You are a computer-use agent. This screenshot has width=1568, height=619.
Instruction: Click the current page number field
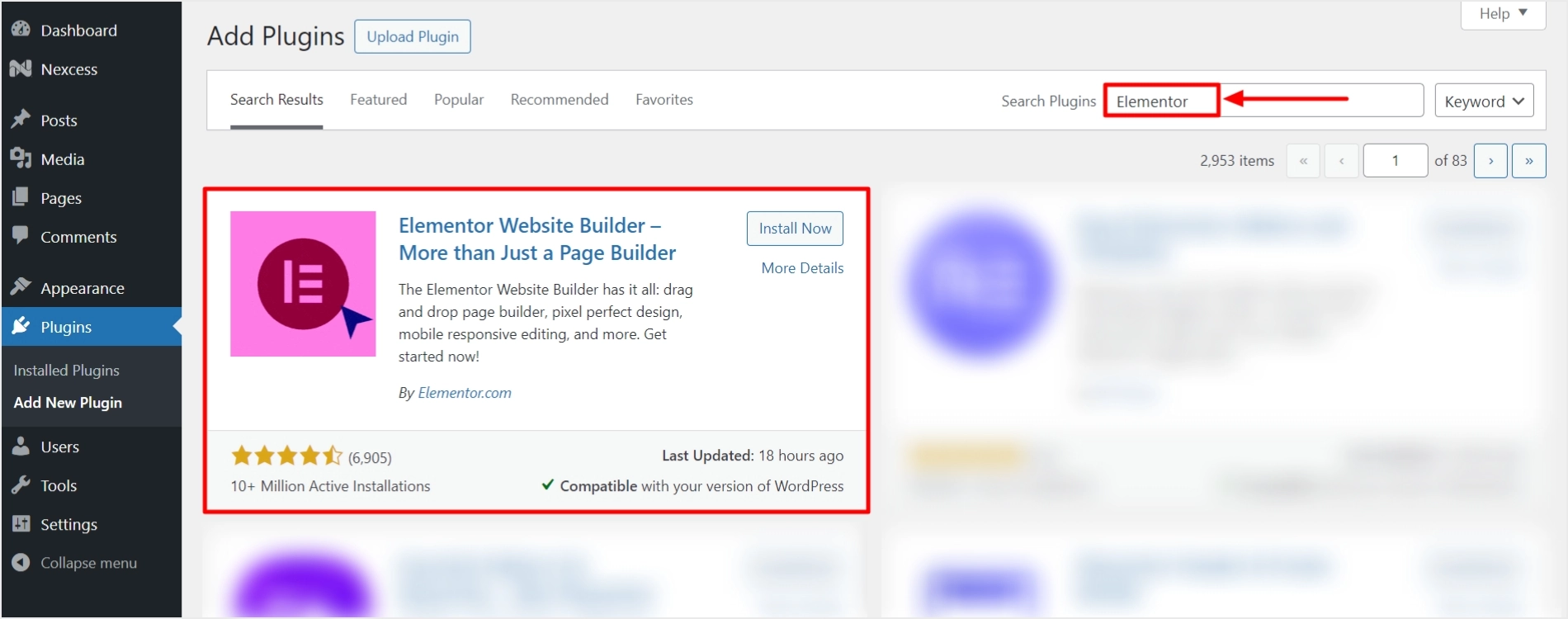(x=1396, y=161)
